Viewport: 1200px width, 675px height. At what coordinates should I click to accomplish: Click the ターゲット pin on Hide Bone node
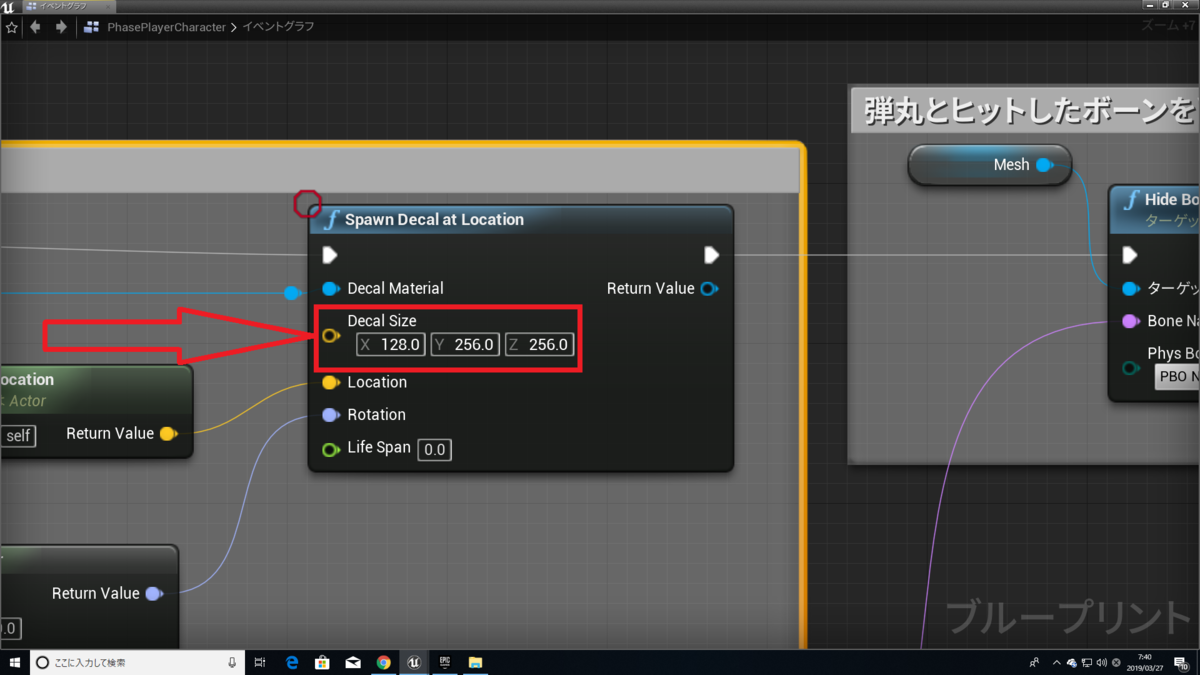pyautogui.click(x=1130, y=288)
